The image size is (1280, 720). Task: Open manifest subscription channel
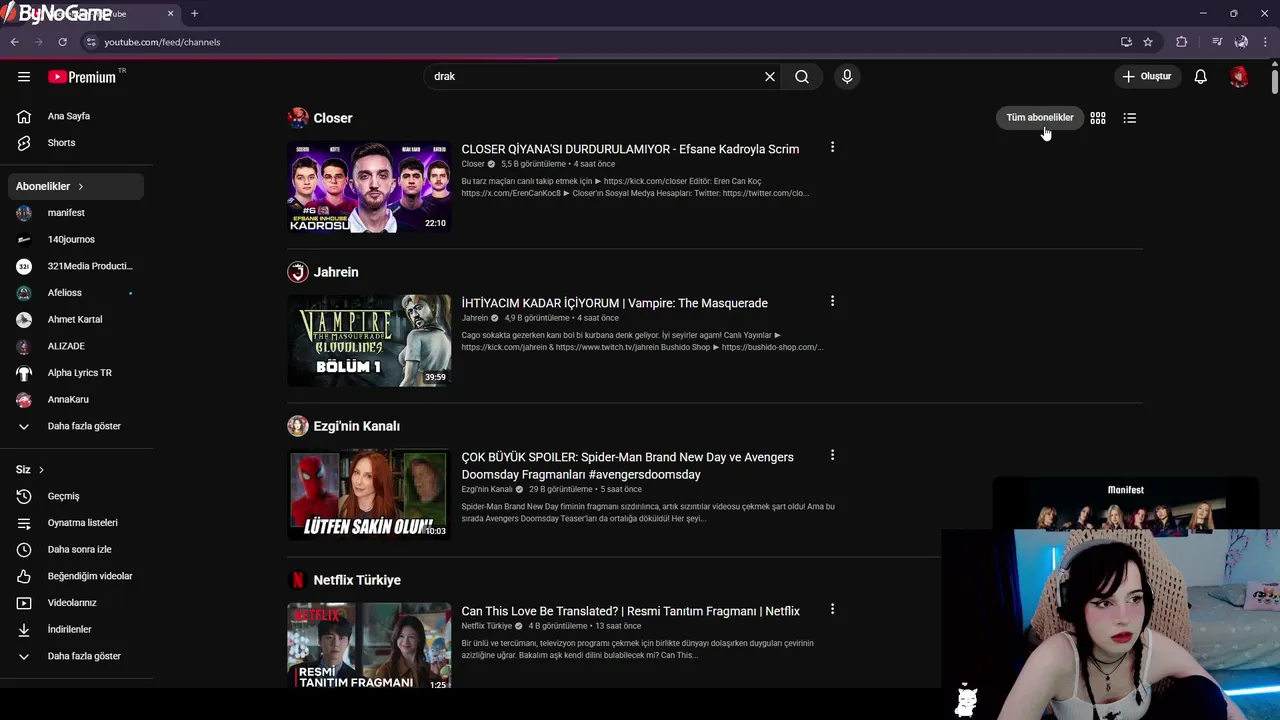[76, 212]
